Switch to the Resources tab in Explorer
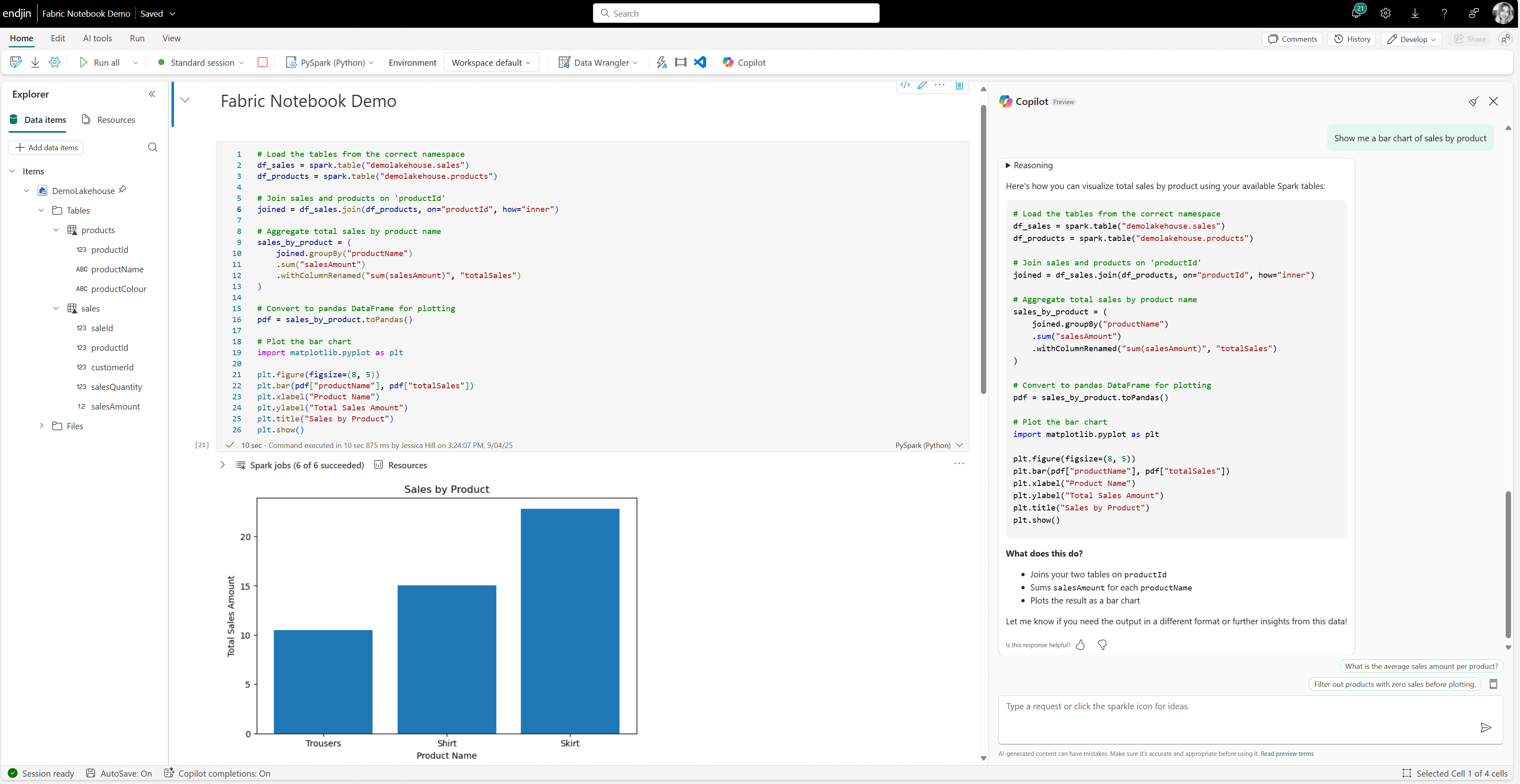Screen dimensions: 1520x784 pos(109,120)
